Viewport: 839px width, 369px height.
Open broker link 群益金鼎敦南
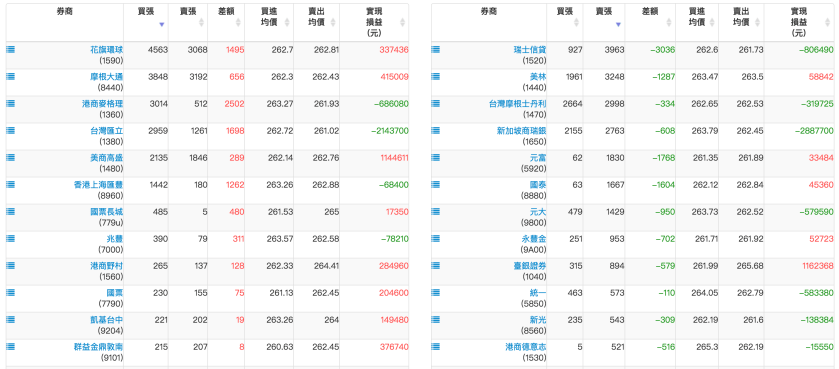click(98, 347)
